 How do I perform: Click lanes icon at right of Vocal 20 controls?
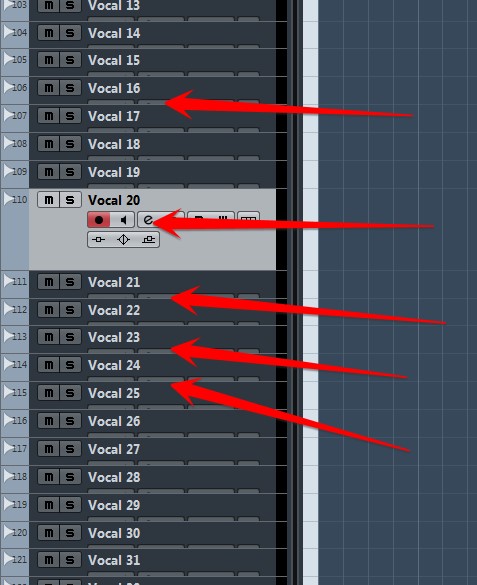pyautogui.click(x=248, y=219)
